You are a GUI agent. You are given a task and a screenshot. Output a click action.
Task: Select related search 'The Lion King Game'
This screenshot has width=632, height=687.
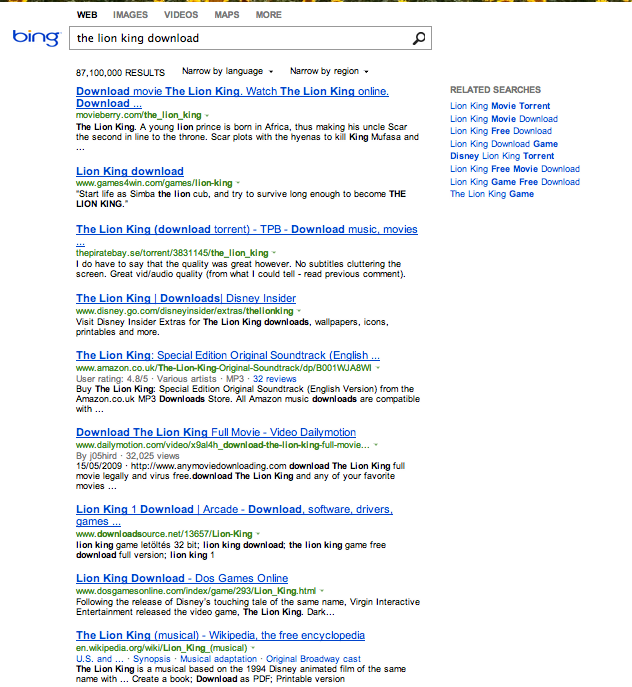(x=492, y=194)
